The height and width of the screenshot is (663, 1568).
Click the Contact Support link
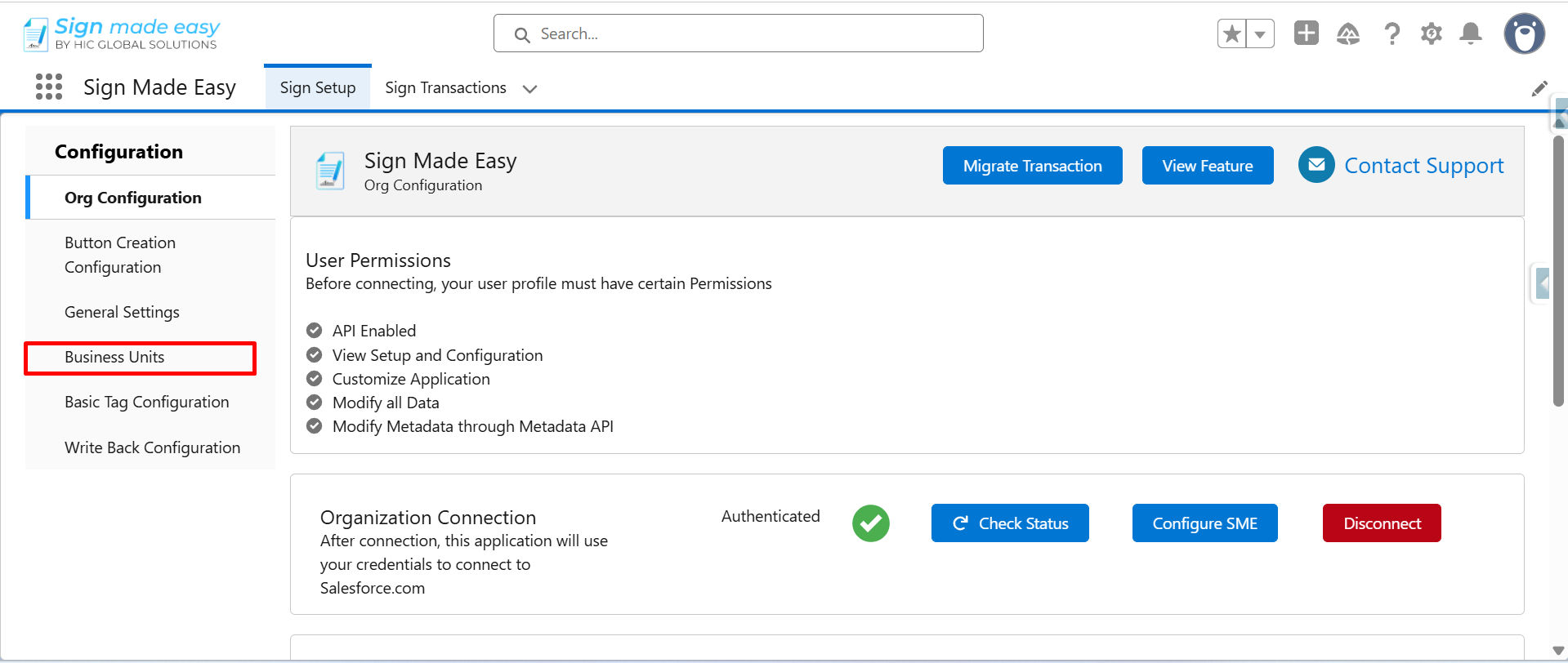[x=1423, y=166]
